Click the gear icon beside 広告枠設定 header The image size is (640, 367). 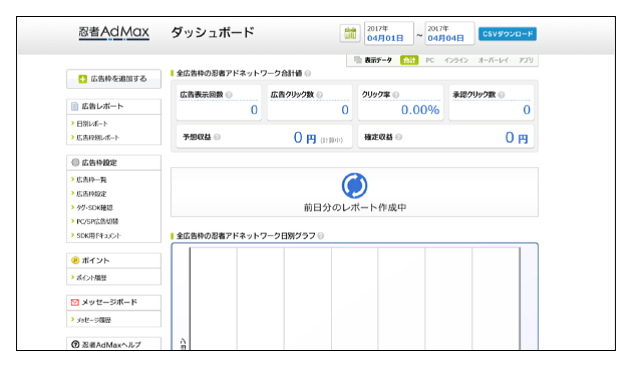pyautogui.click(x=75, y=162)
